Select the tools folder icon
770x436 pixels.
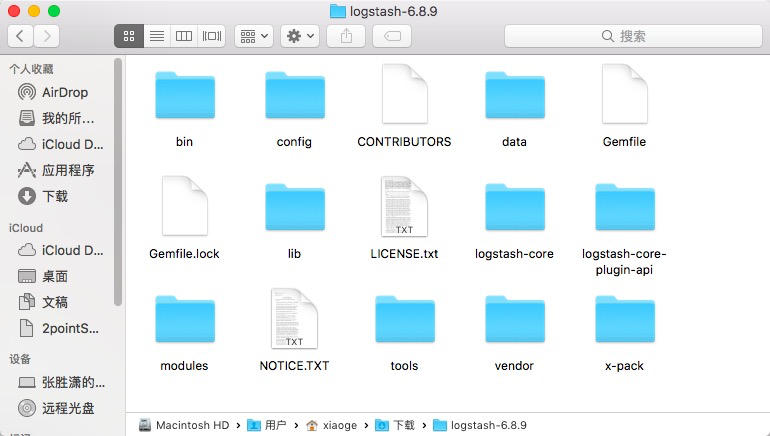coord(405,319)
